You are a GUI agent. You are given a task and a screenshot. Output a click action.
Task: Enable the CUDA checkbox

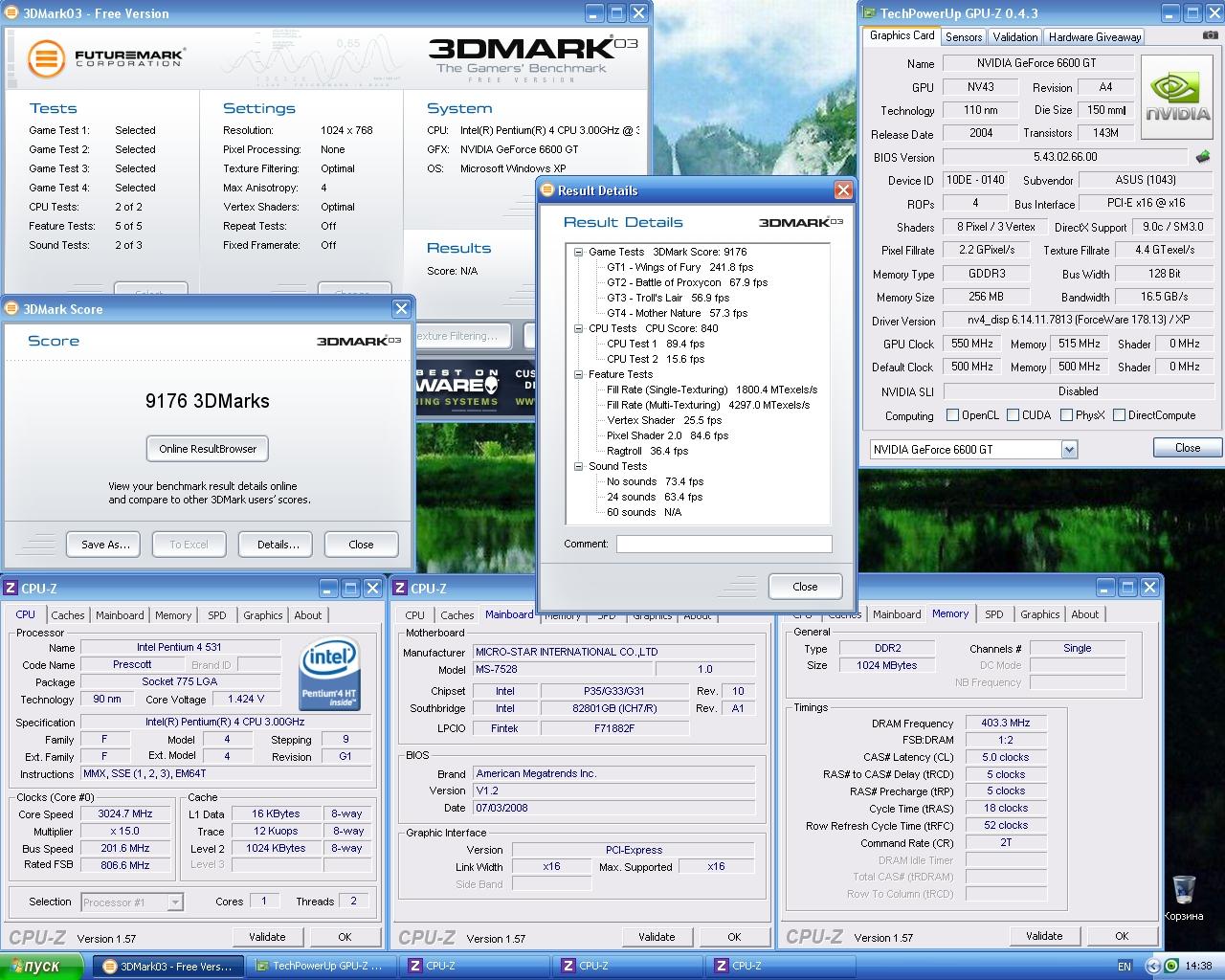1013,415
